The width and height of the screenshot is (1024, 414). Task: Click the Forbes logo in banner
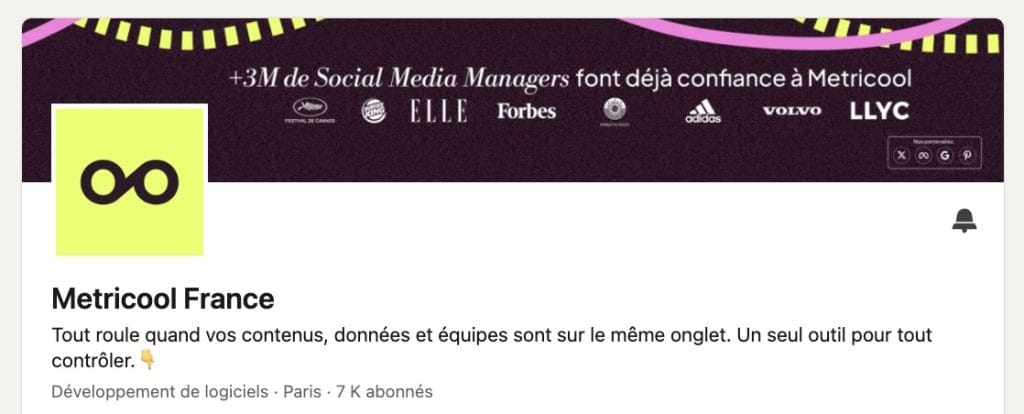click(526, 111)
